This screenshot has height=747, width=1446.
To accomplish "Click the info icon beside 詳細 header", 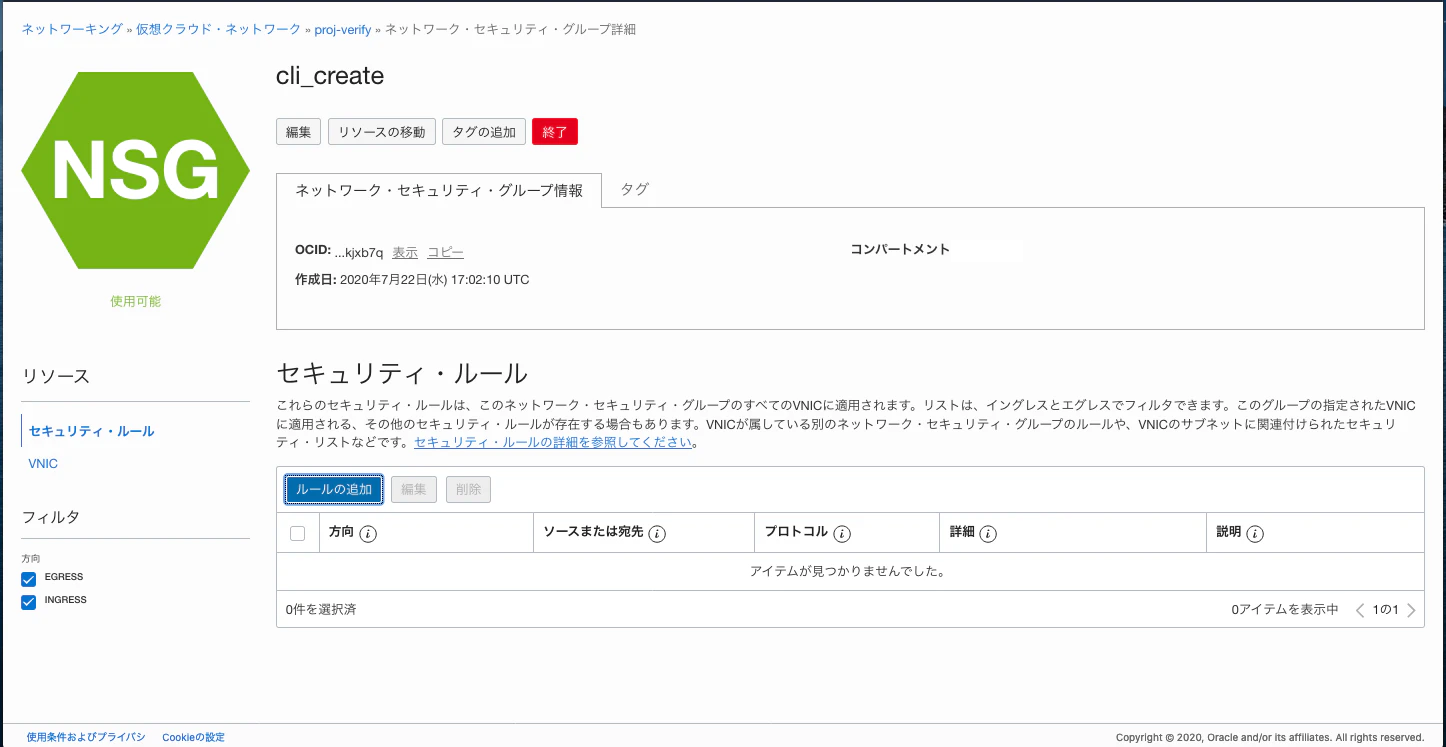I will pos(988,534).
